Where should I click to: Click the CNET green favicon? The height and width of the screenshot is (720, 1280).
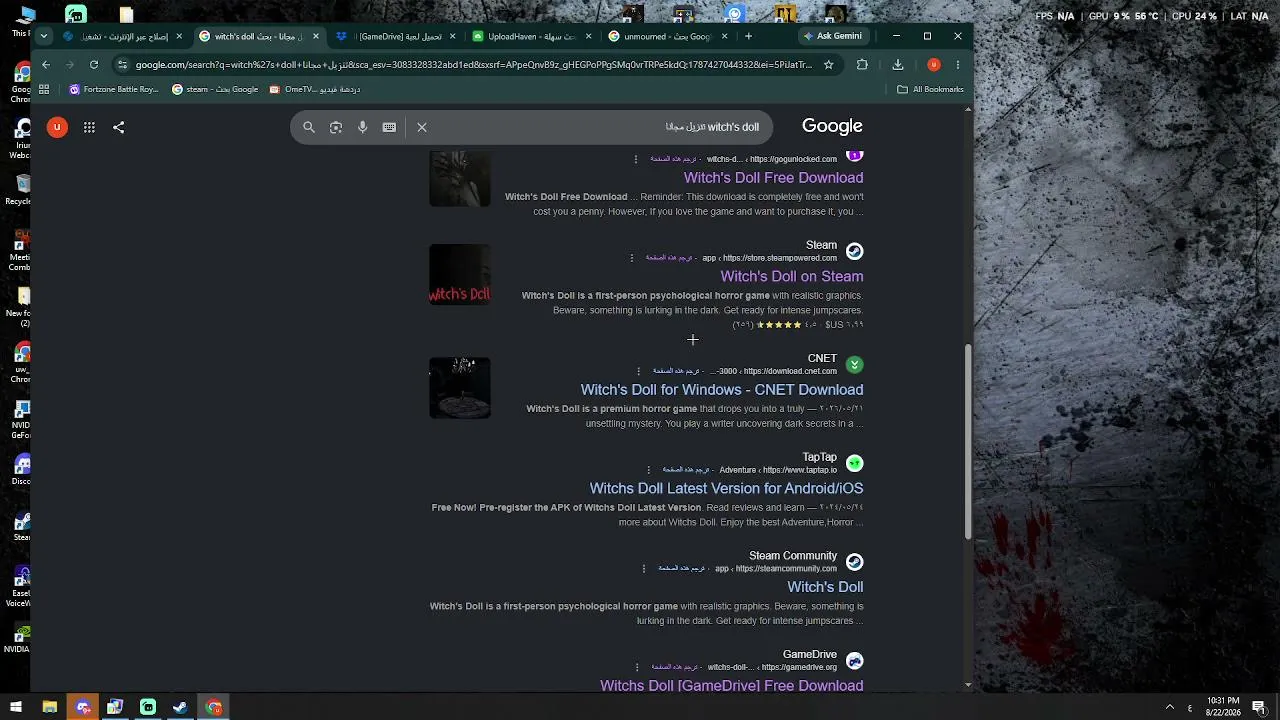tap(855, 364)
